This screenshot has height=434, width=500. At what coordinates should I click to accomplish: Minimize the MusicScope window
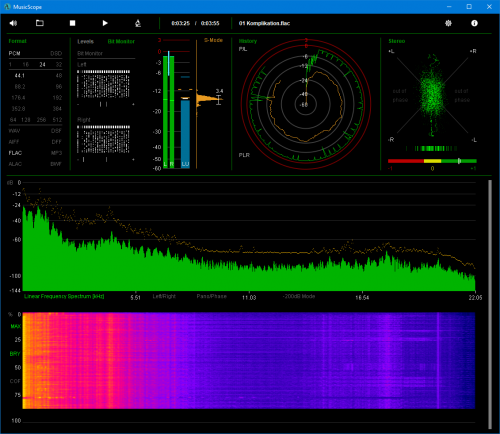point(449,7)
